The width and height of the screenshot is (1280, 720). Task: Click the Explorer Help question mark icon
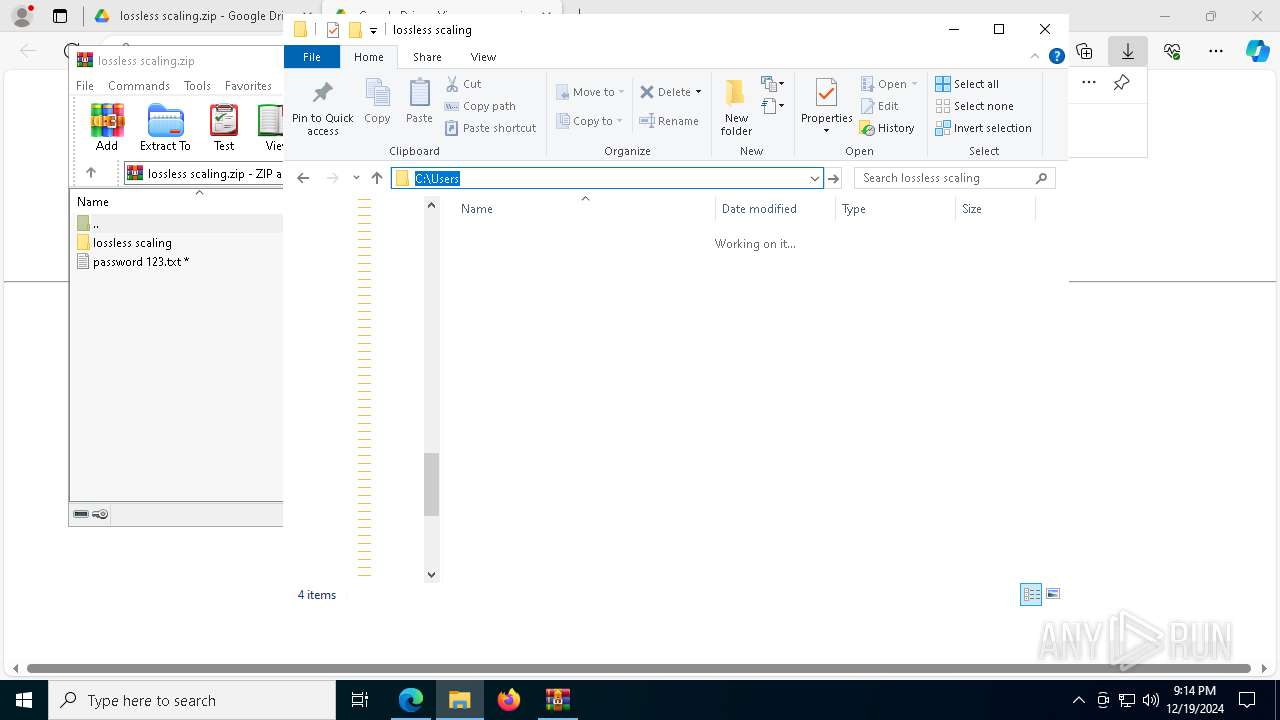coord(1056,57)
